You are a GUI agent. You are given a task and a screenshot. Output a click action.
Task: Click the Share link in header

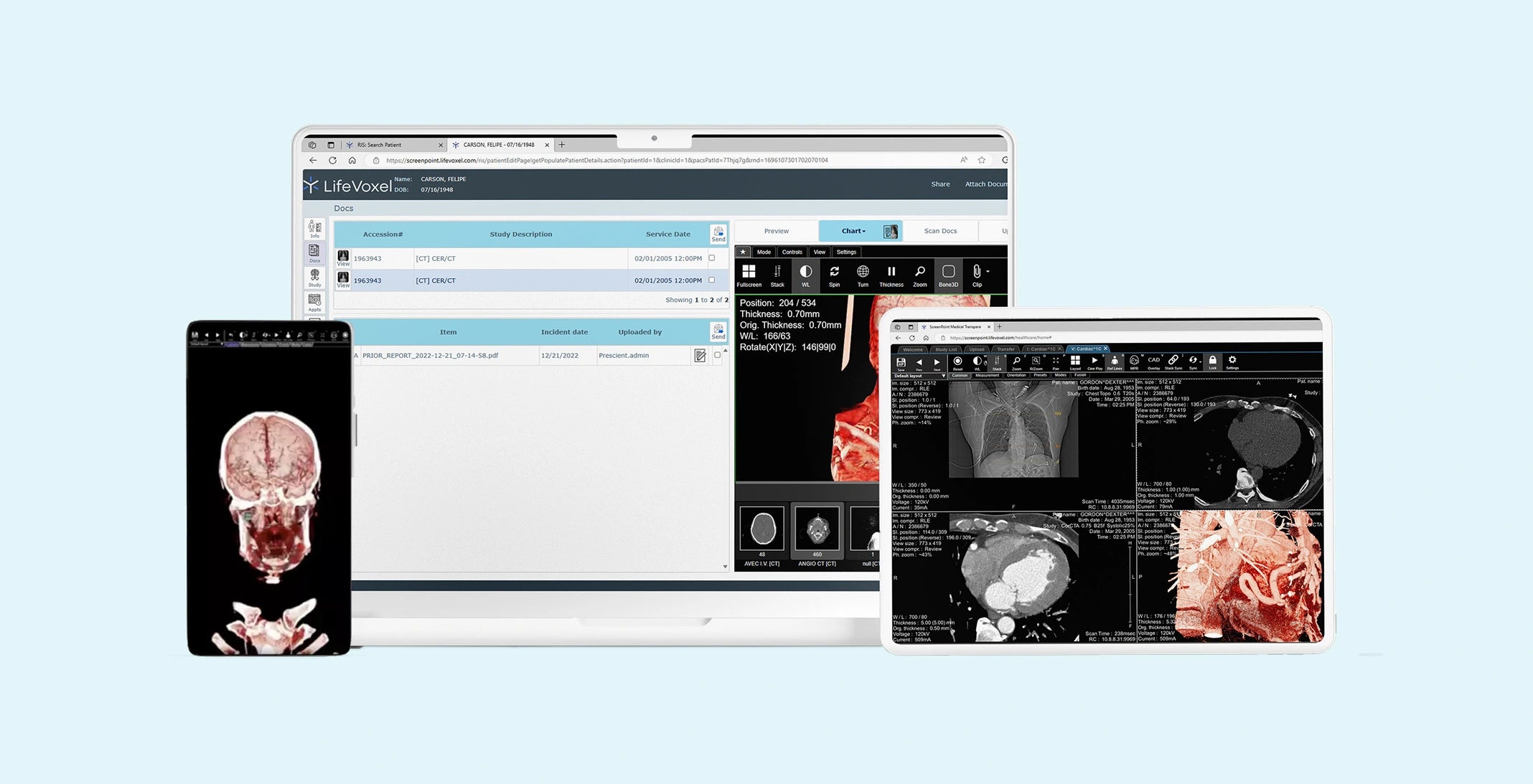tap(940, 184)
